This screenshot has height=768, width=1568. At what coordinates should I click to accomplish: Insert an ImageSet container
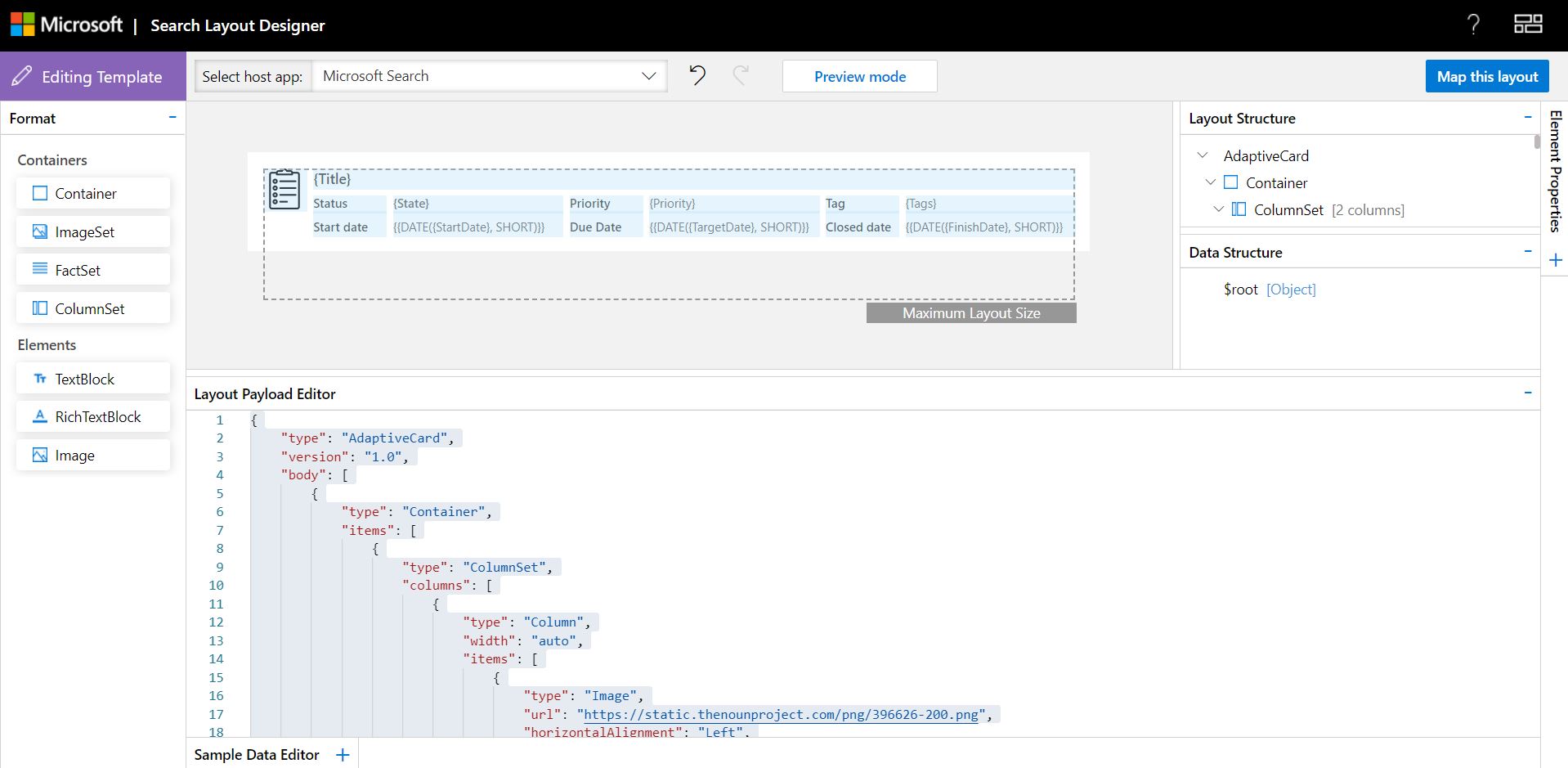click(x=92, y=231)
